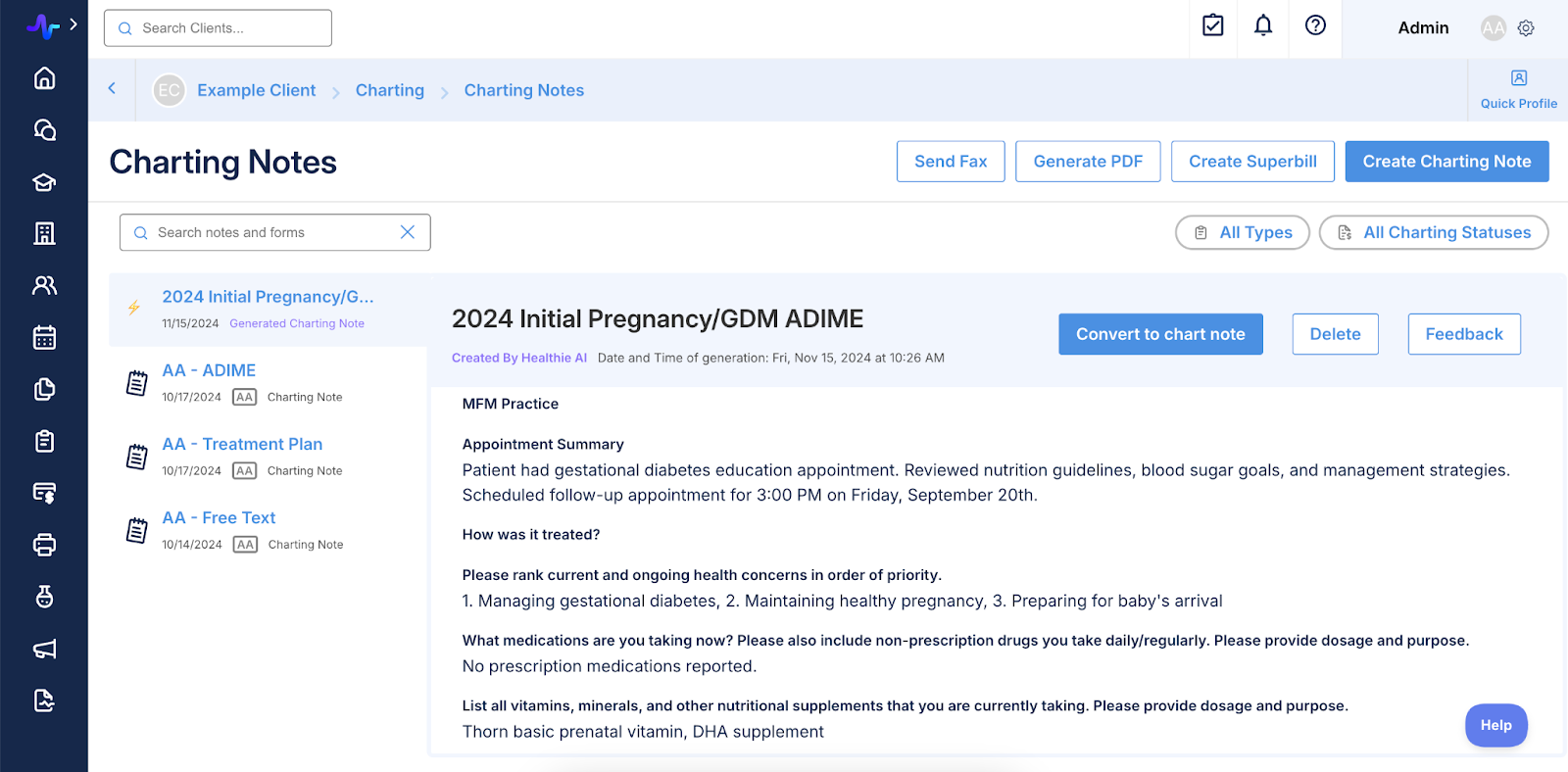
Task: Click Convert to chart note button
Action: (x=1160, y=334)
